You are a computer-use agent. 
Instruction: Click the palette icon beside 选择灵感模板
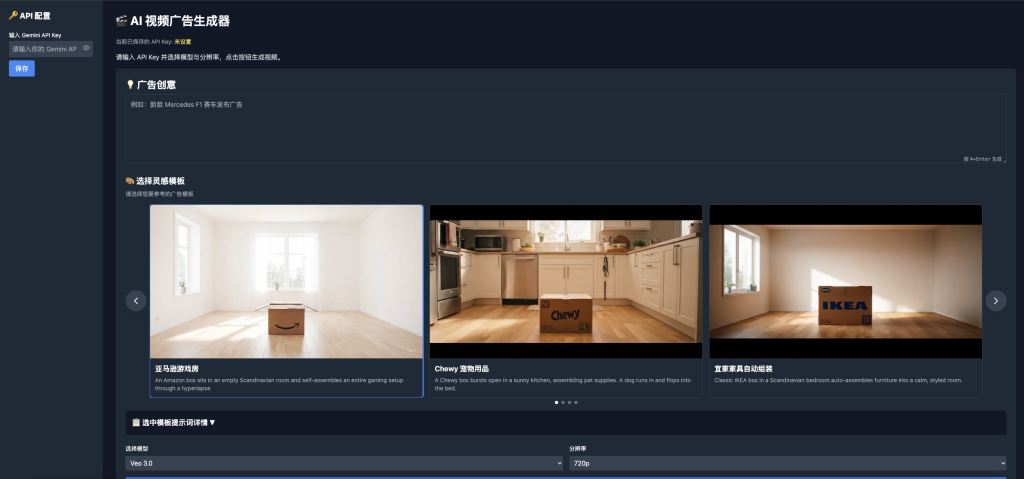point(130,181)
